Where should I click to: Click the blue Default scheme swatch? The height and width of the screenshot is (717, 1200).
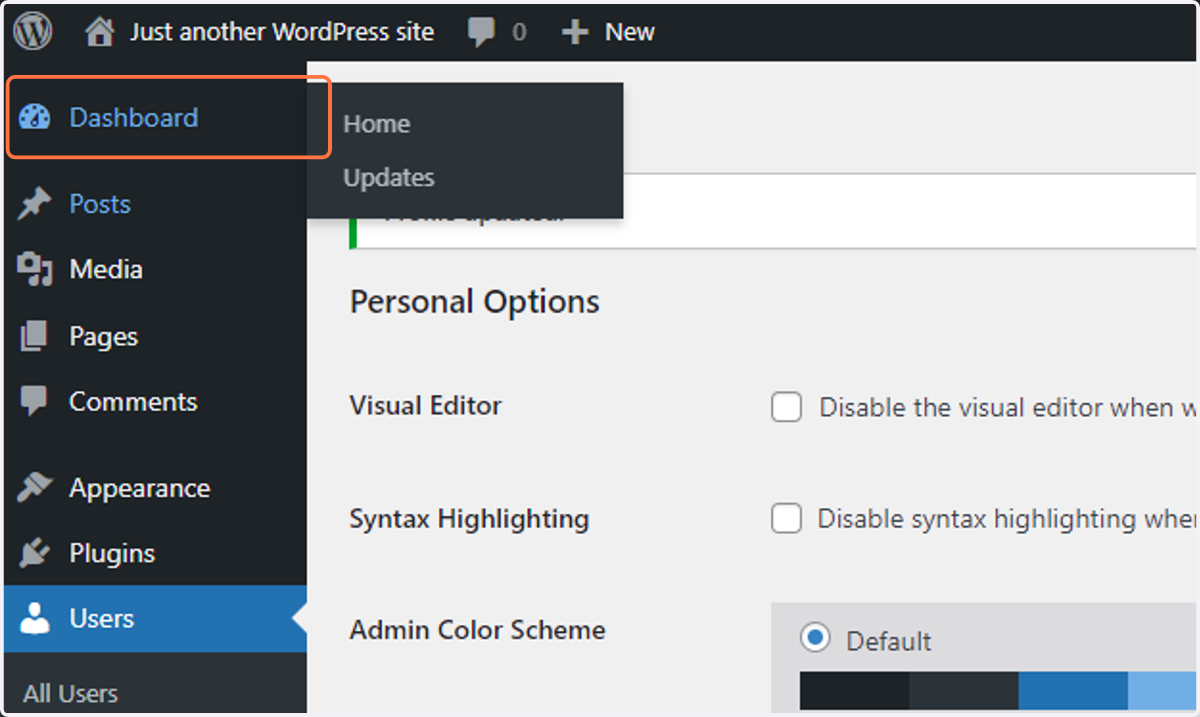click(x=1073, y=690)
